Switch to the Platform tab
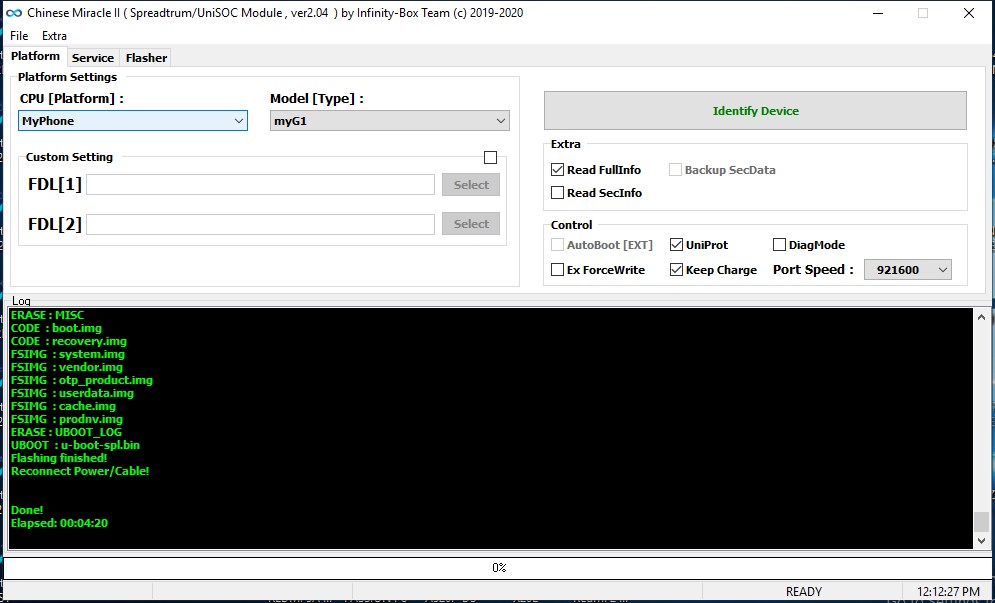The height and width of the screenshot is (603, 995). (36, 56)
